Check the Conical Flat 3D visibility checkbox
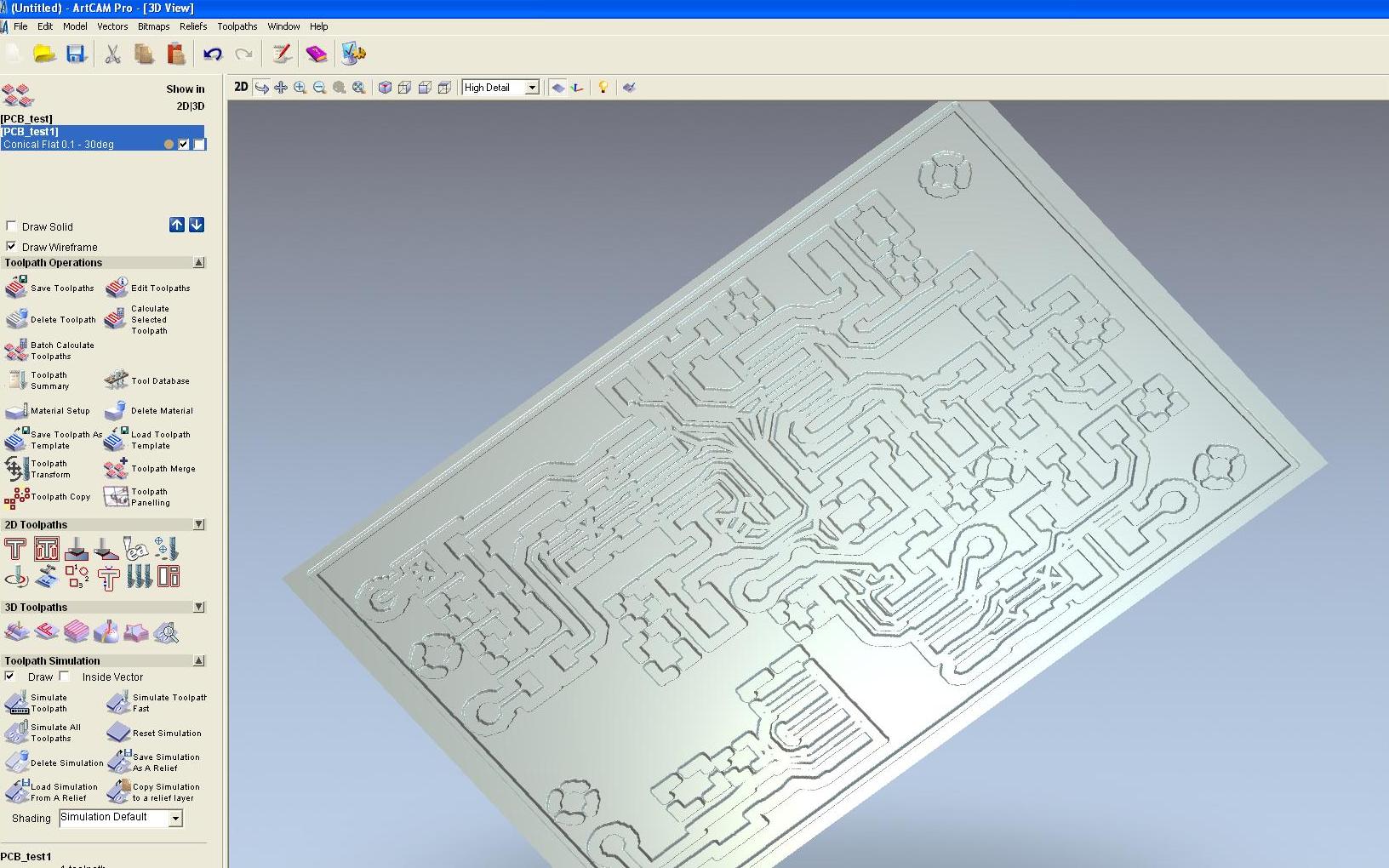This screenshot has width=1389, height=868. pyautogui.click(x=199, y=145)
